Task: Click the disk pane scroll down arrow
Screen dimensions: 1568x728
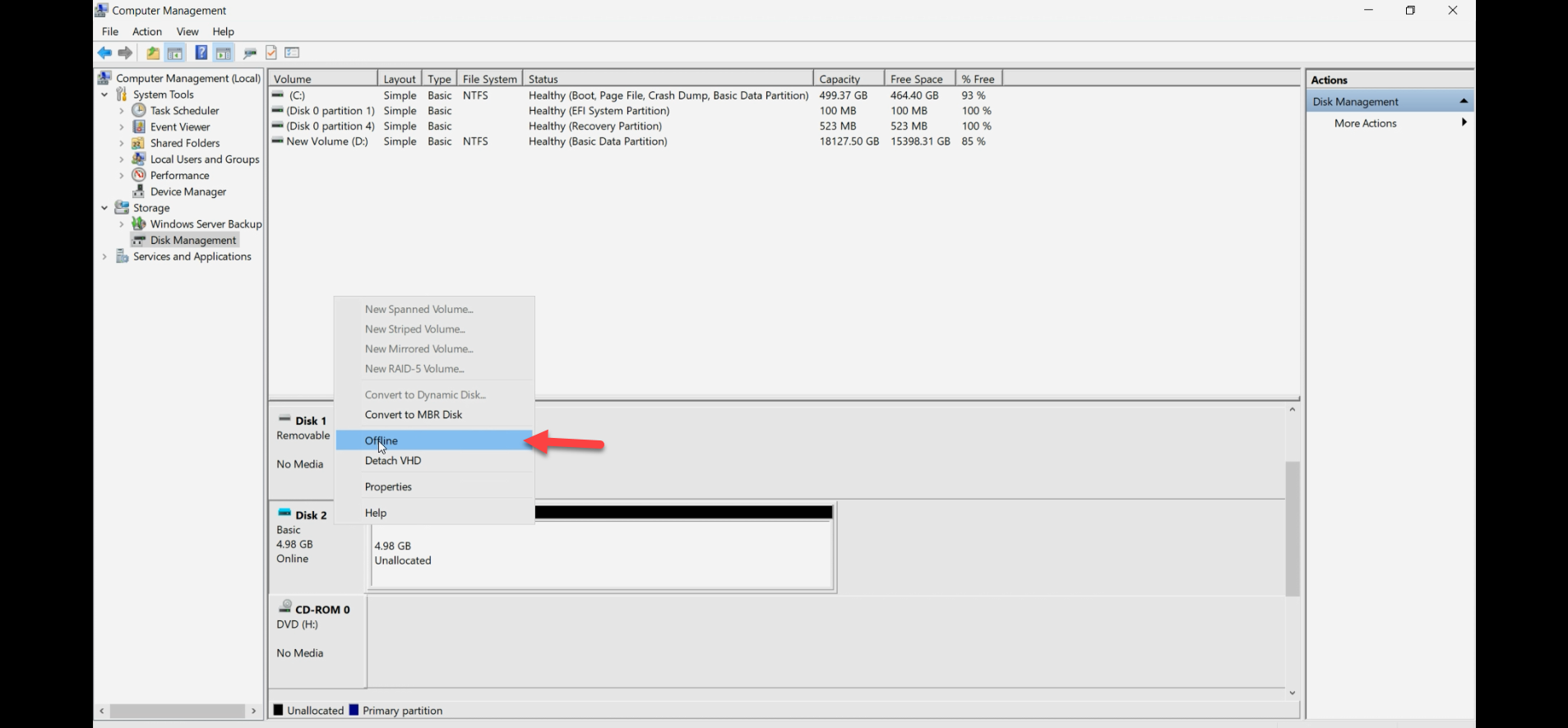Action: 1292,693
